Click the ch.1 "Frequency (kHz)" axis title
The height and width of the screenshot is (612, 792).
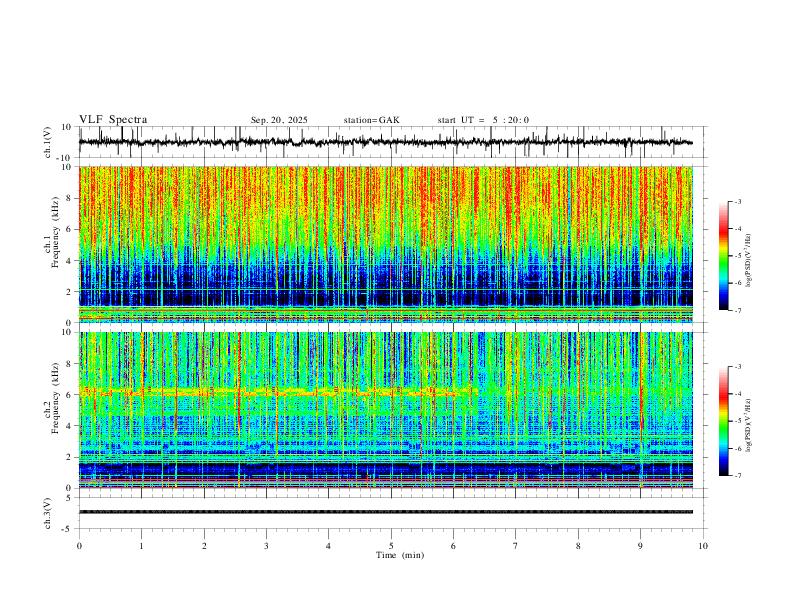click(56, 232)
